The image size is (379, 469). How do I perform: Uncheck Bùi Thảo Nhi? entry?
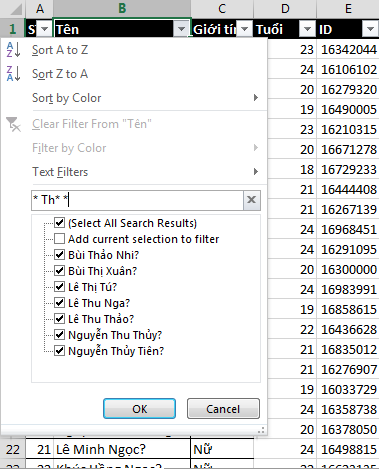[59, 255]
